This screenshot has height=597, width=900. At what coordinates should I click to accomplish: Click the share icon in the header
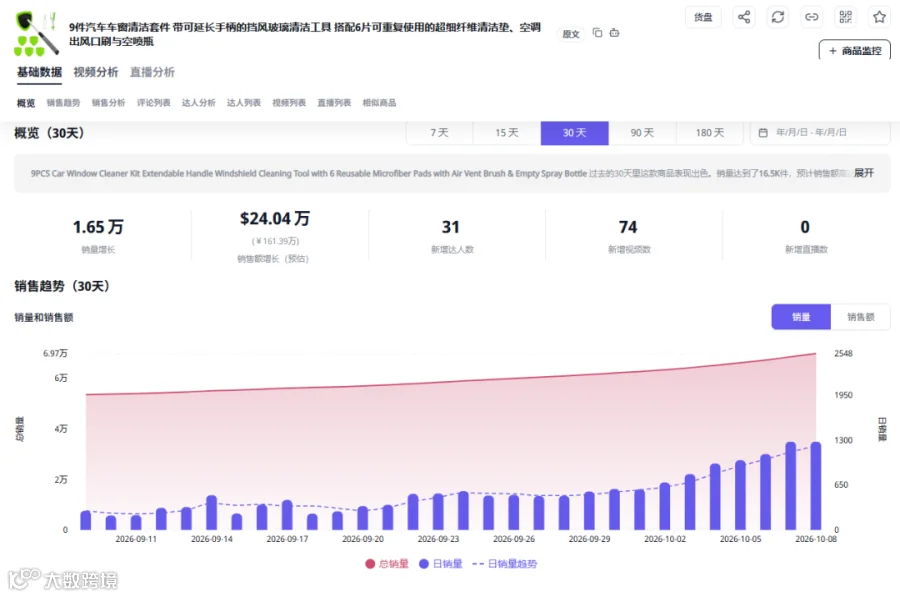(744, 17)
